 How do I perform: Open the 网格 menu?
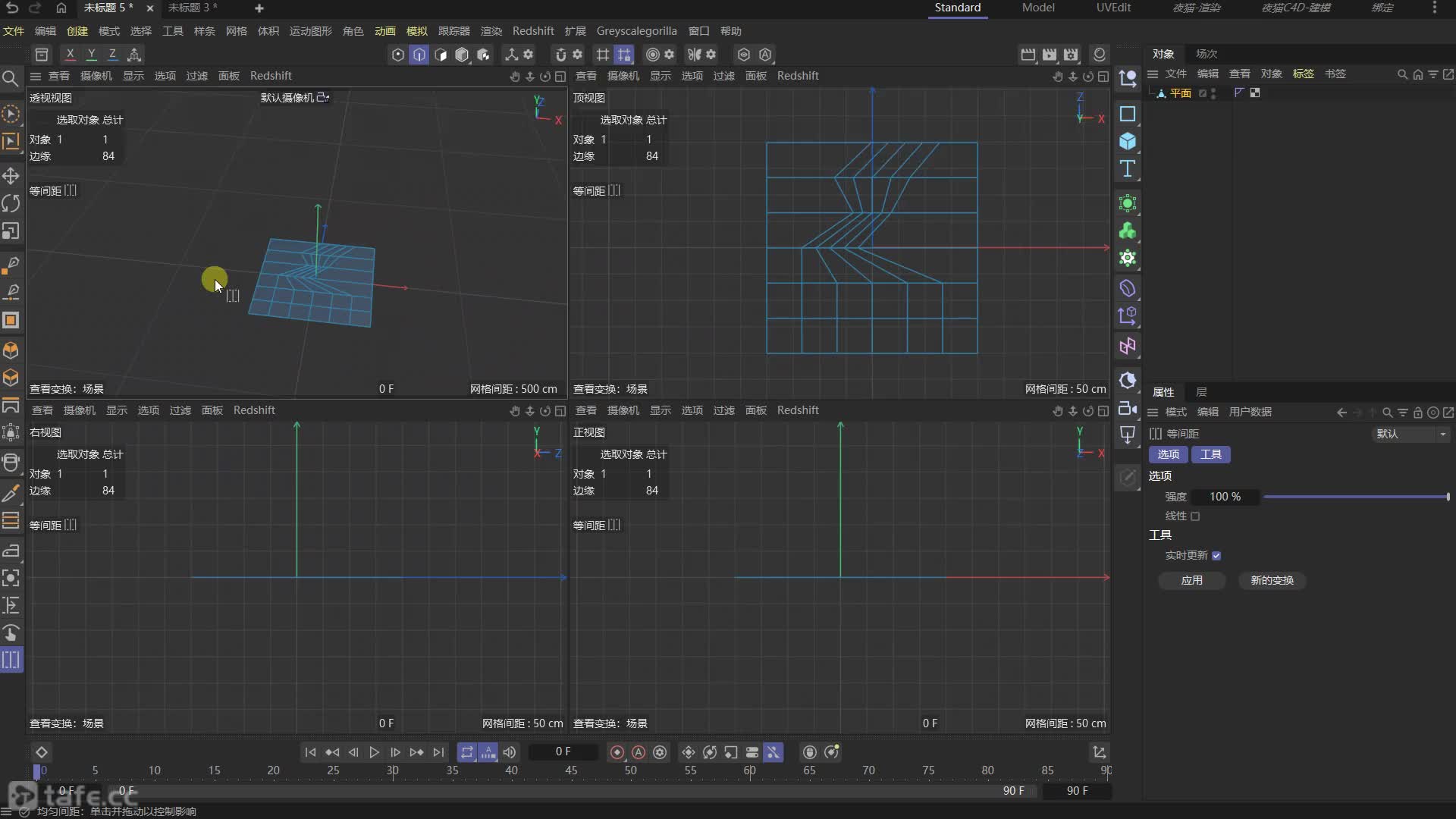(237, 31)
